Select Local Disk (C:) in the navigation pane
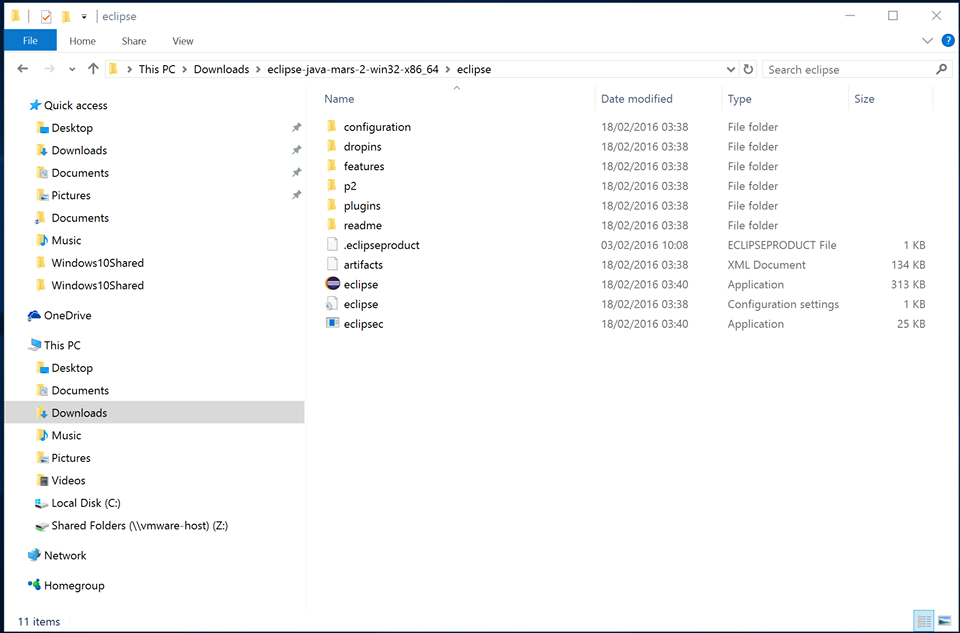This screenshot has width=960, height=633. click(86, 503)
